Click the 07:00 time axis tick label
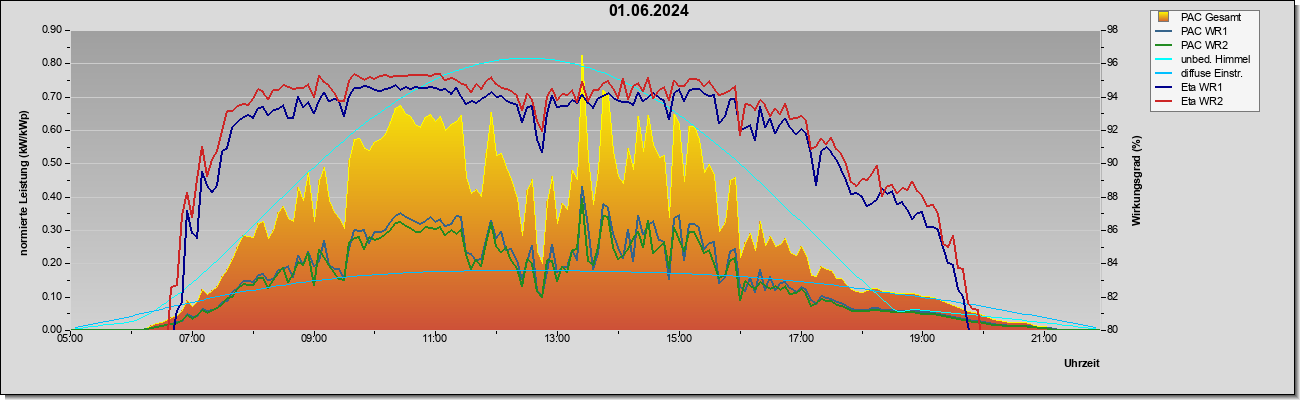Screen dimensions: 1300x400 pyautogui.click(x=192, y=339)
